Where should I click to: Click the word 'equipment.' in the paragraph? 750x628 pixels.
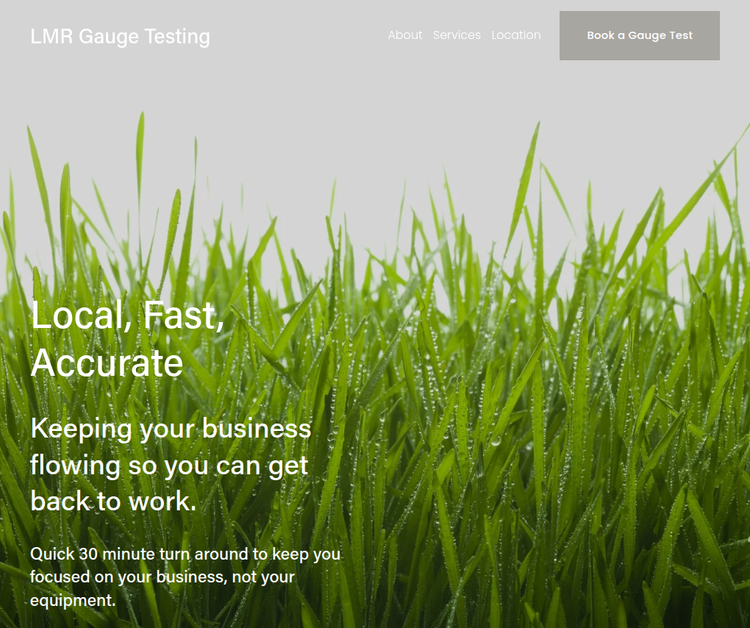(x=73, y=600)
